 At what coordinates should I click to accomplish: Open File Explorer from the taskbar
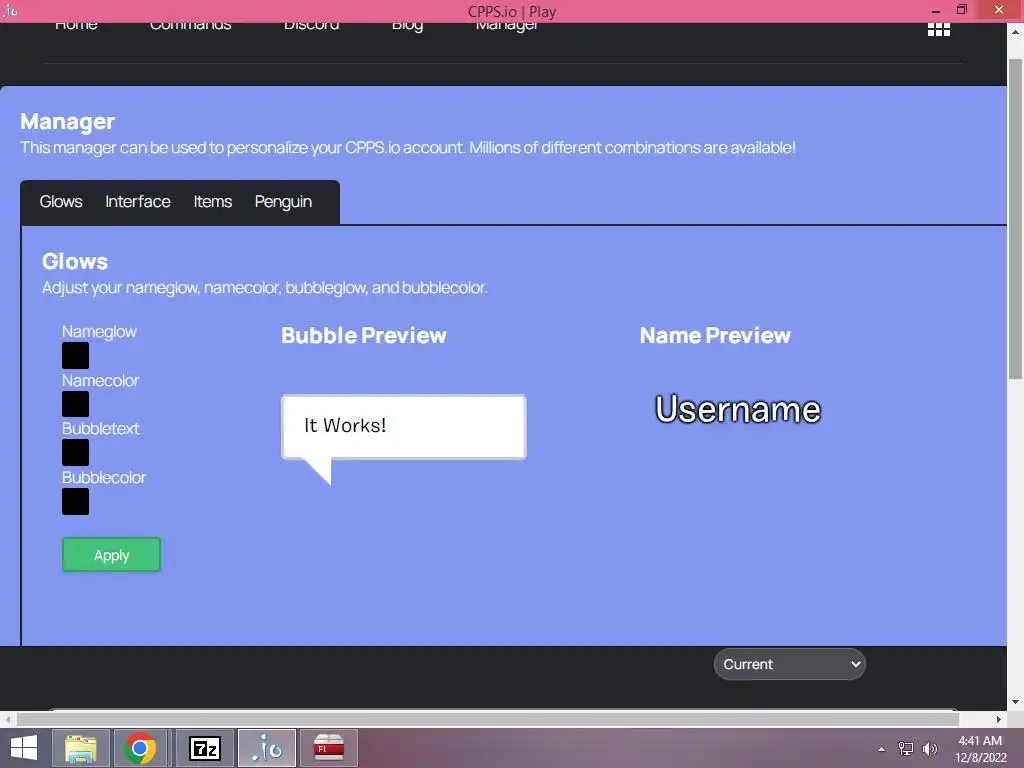click(x=80, y=748)
